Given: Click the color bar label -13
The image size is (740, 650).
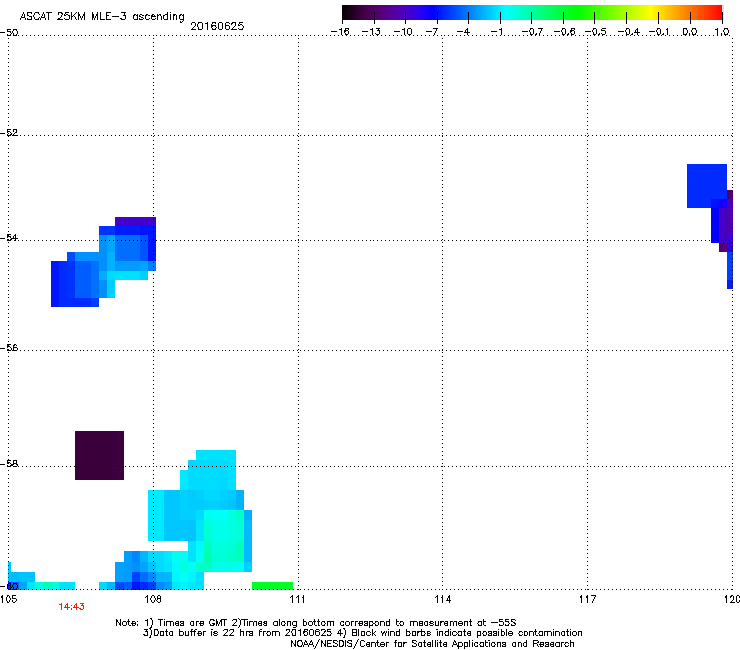Looking at the screenshot, I should tap(371, 32).
